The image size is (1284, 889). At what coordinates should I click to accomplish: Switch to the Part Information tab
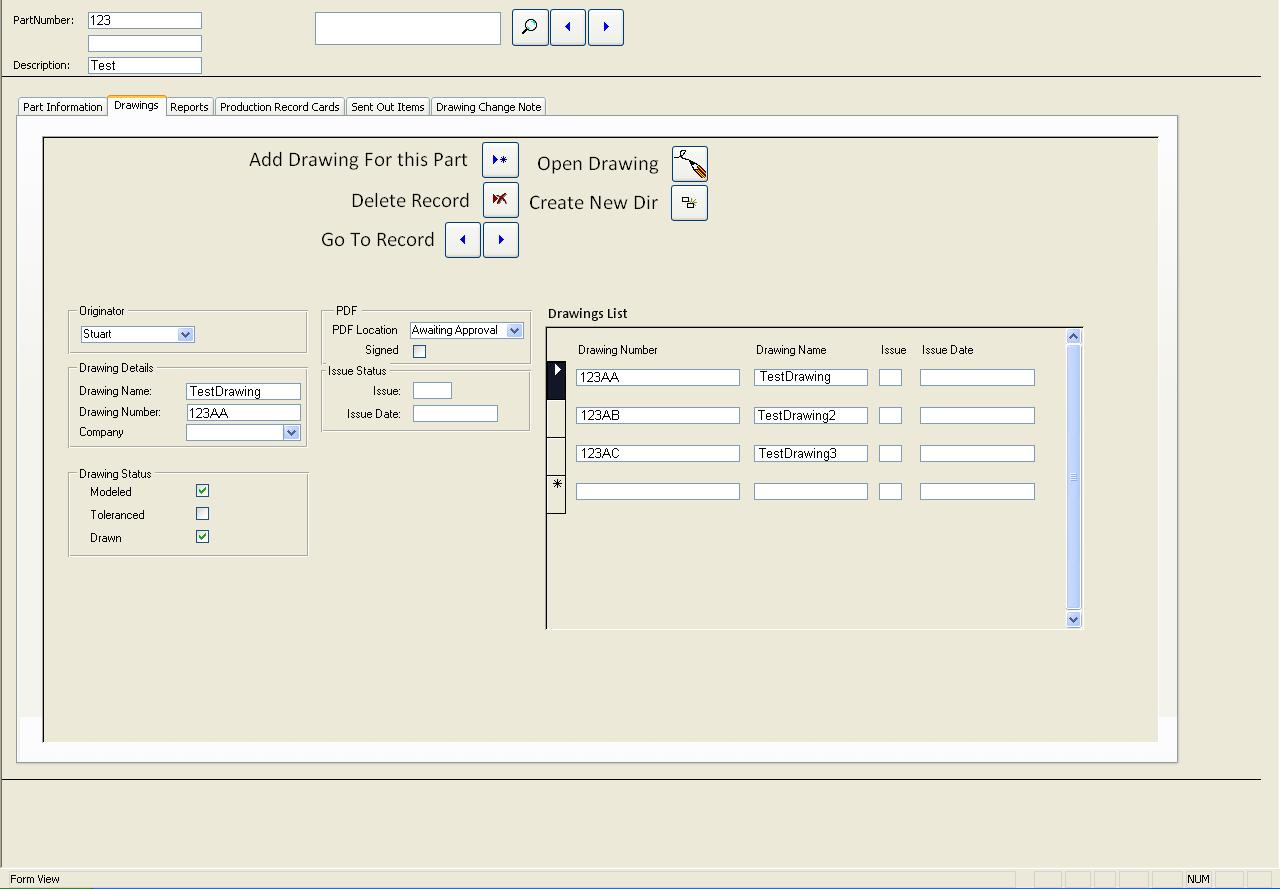(x=63, y=107)
